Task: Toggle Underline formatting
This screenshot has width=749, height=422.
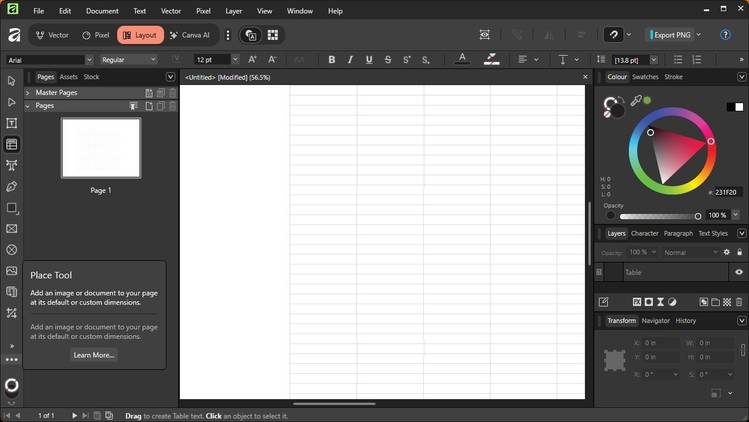Action: click(x=369, y=59)
